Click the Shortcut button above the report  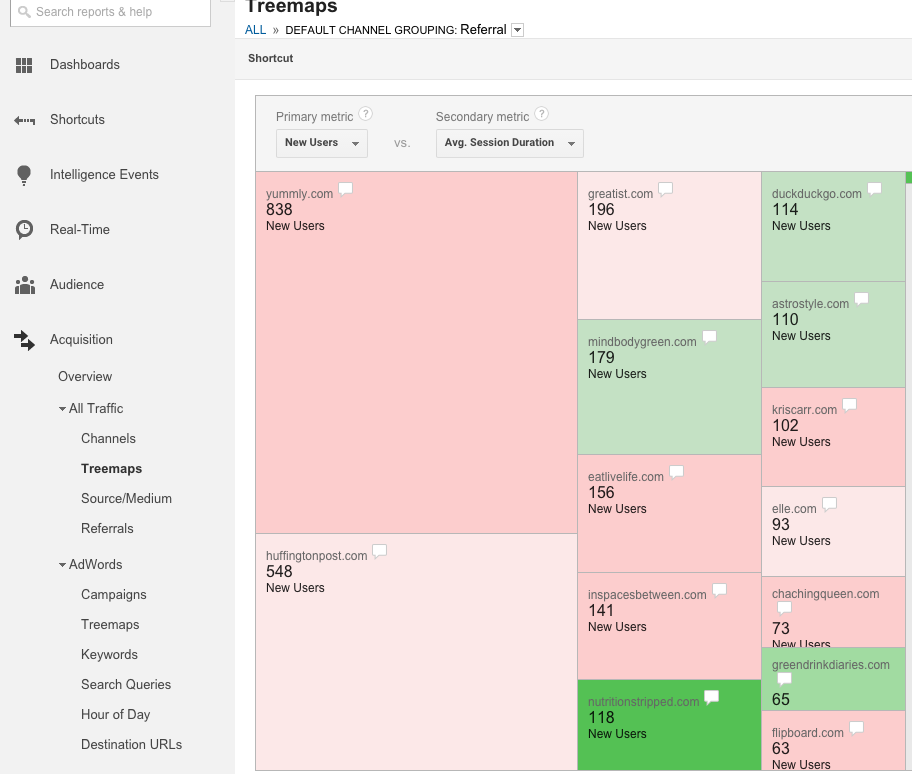[x=270, y=58]
